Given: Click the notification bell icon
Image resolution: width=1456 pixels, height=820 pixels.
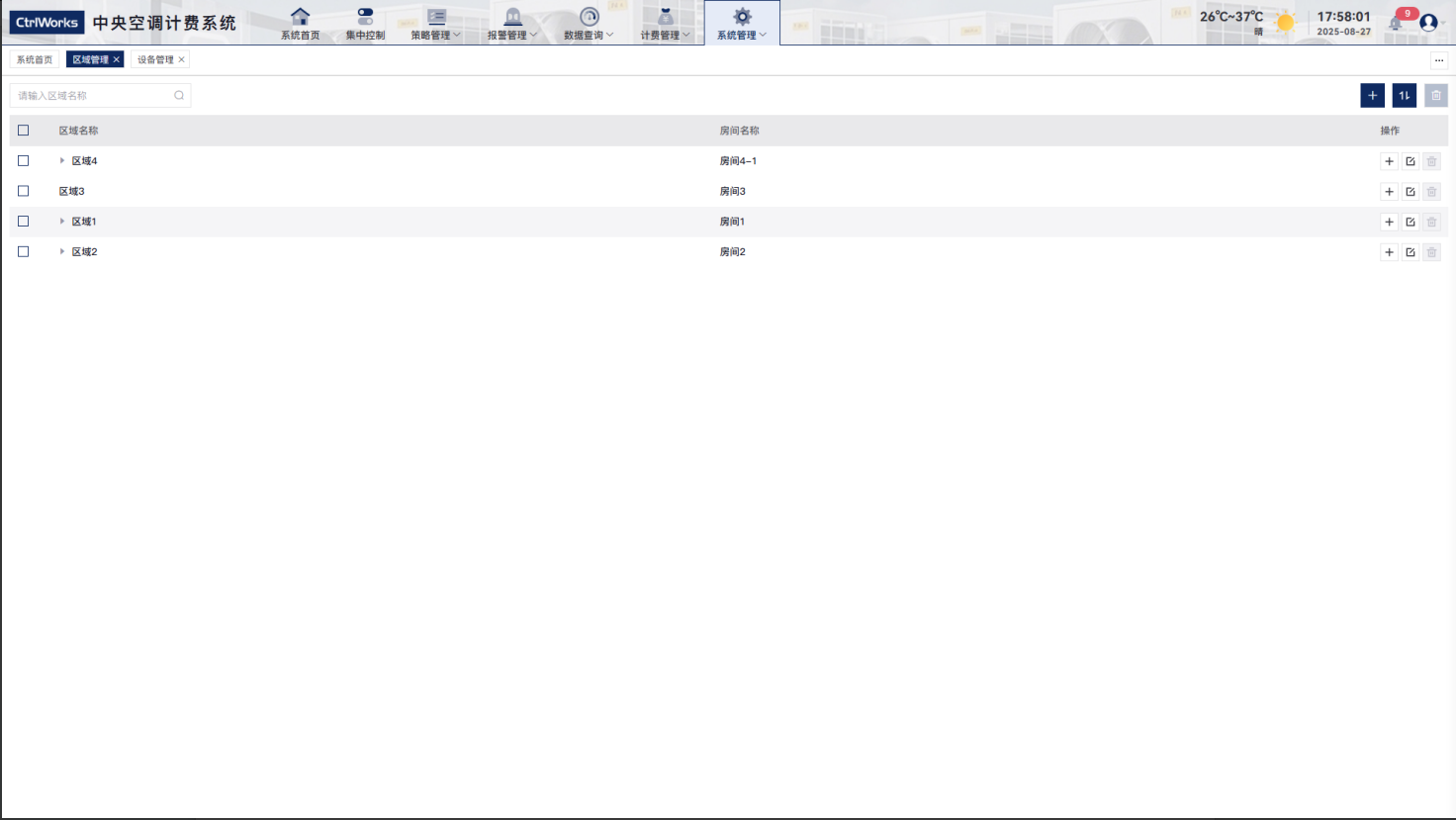Looking at the screenshot, I should pos(1396,23).
